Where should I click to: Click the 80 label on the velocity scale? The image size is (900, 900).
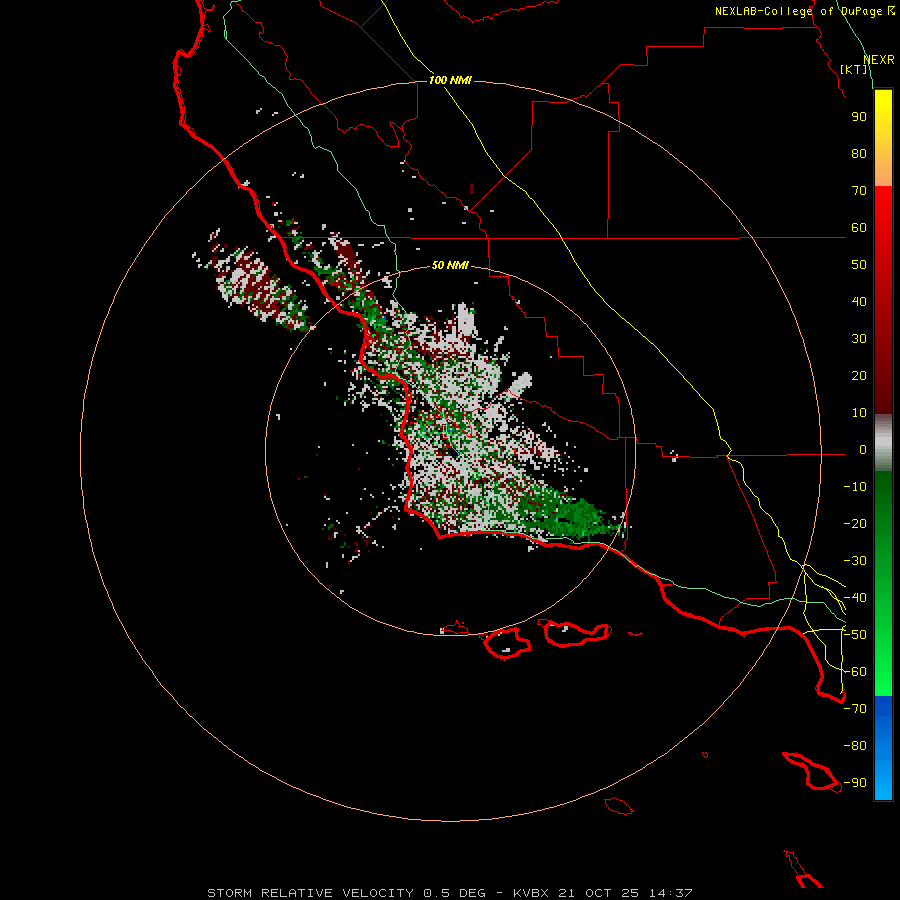click(859, 153)
